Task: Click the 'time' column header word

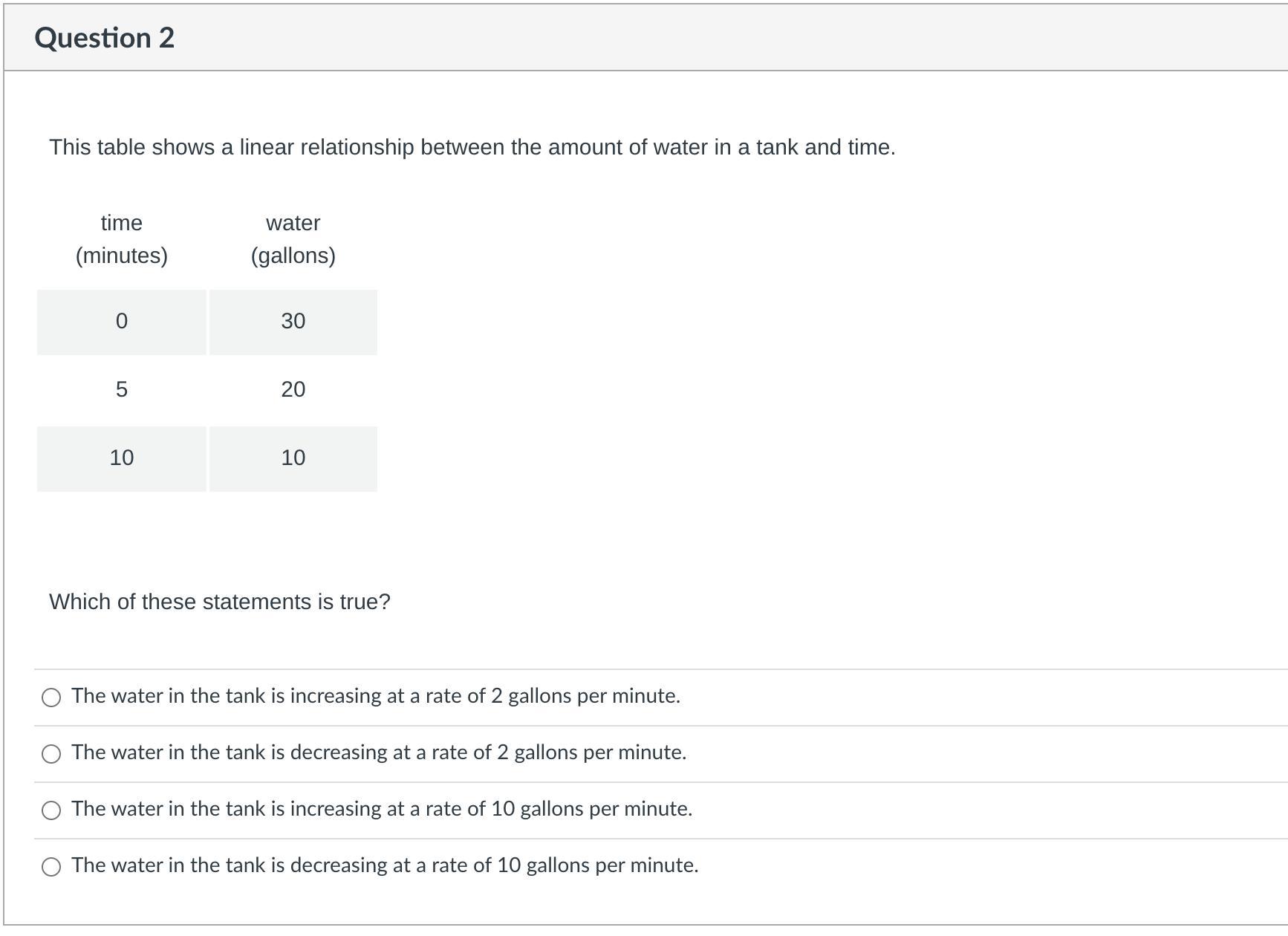Action: tap(122, 223)
